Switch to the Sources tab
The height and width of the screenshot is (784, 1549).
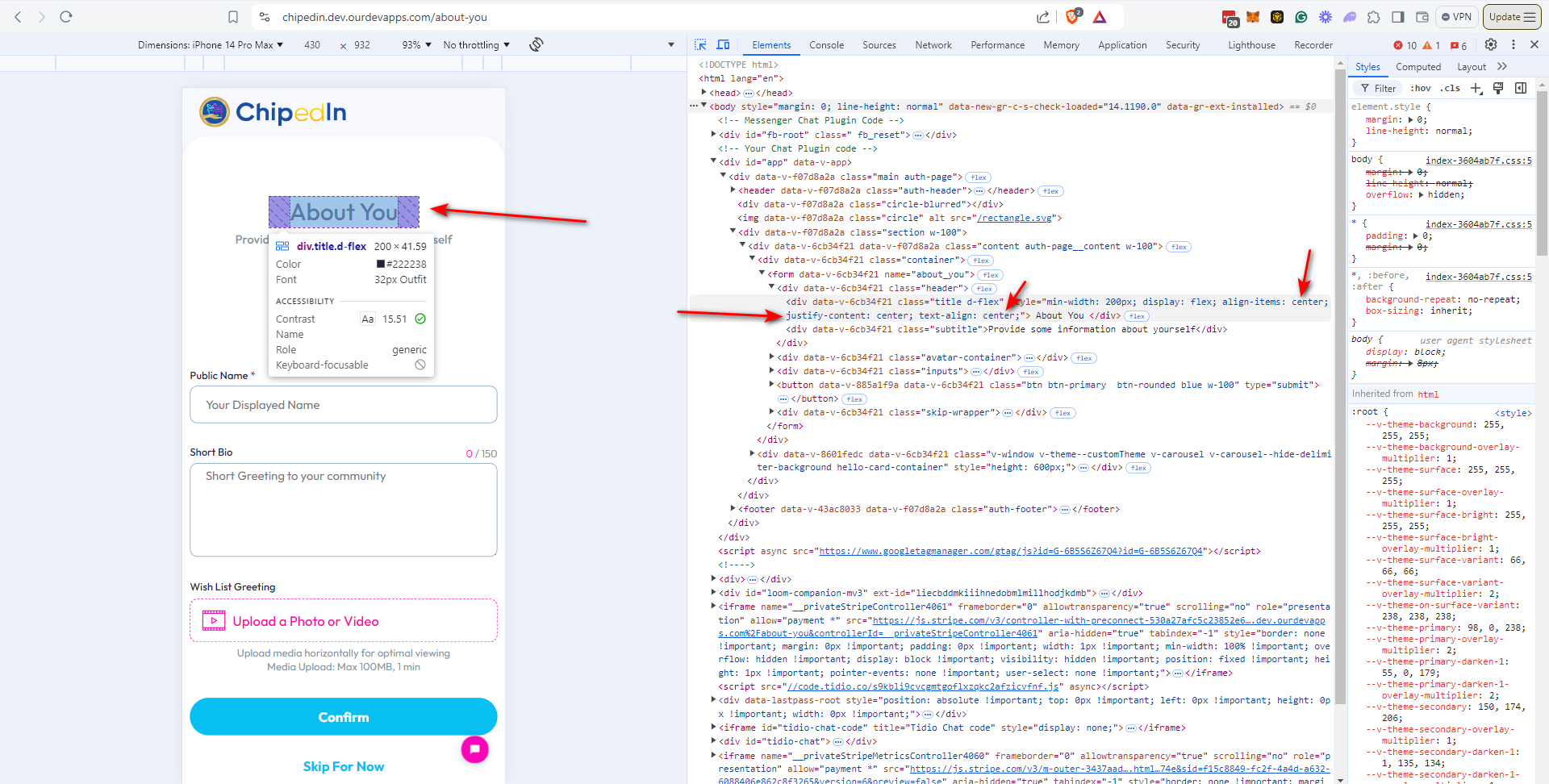(879, 45)
